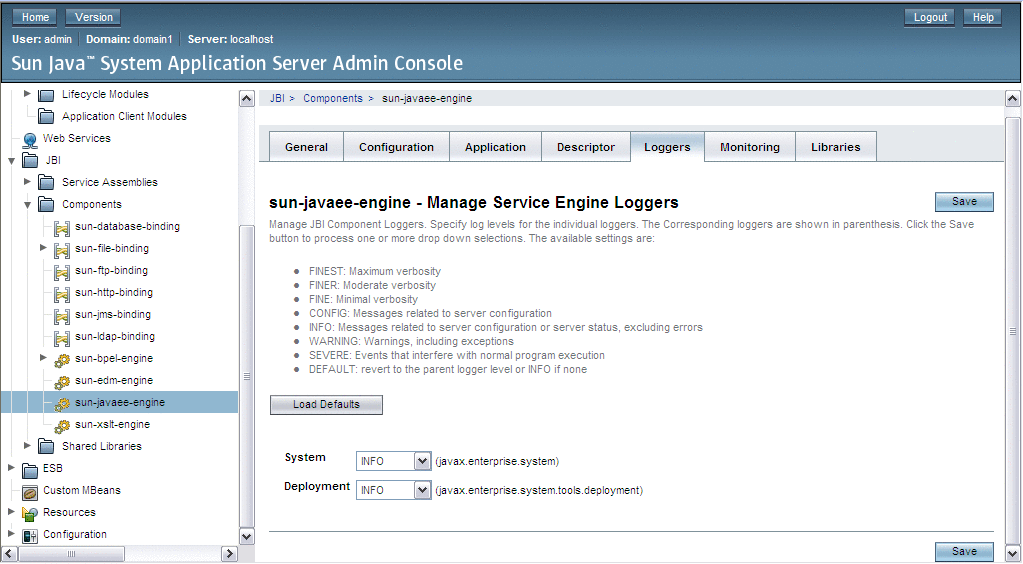Screen dimensions: 1023x564
Task: Collapse the JBI tree node
Action: tap(11, 161)
